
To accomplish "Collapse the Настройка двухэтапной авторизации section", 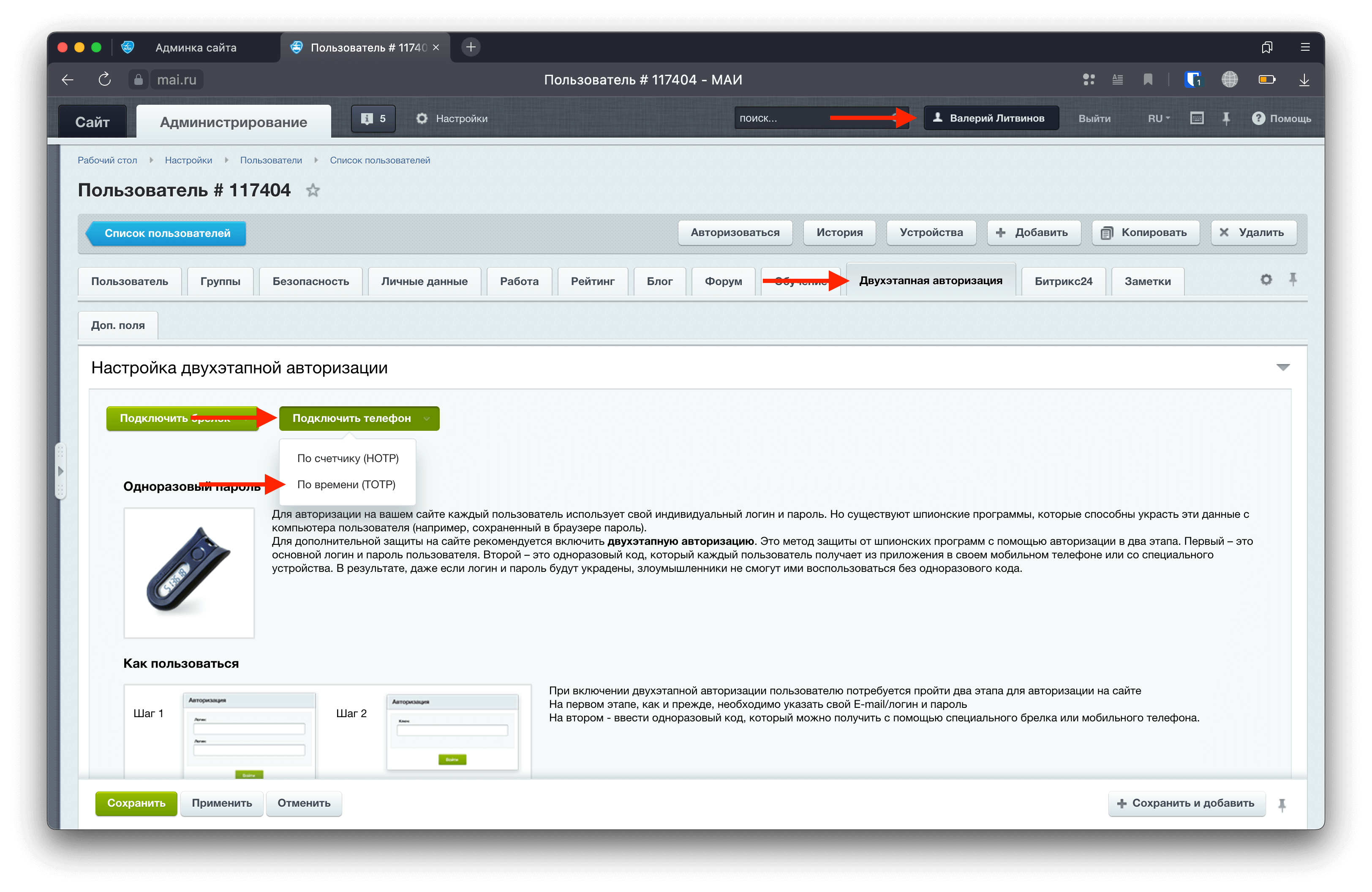I will coord(1282,367).
